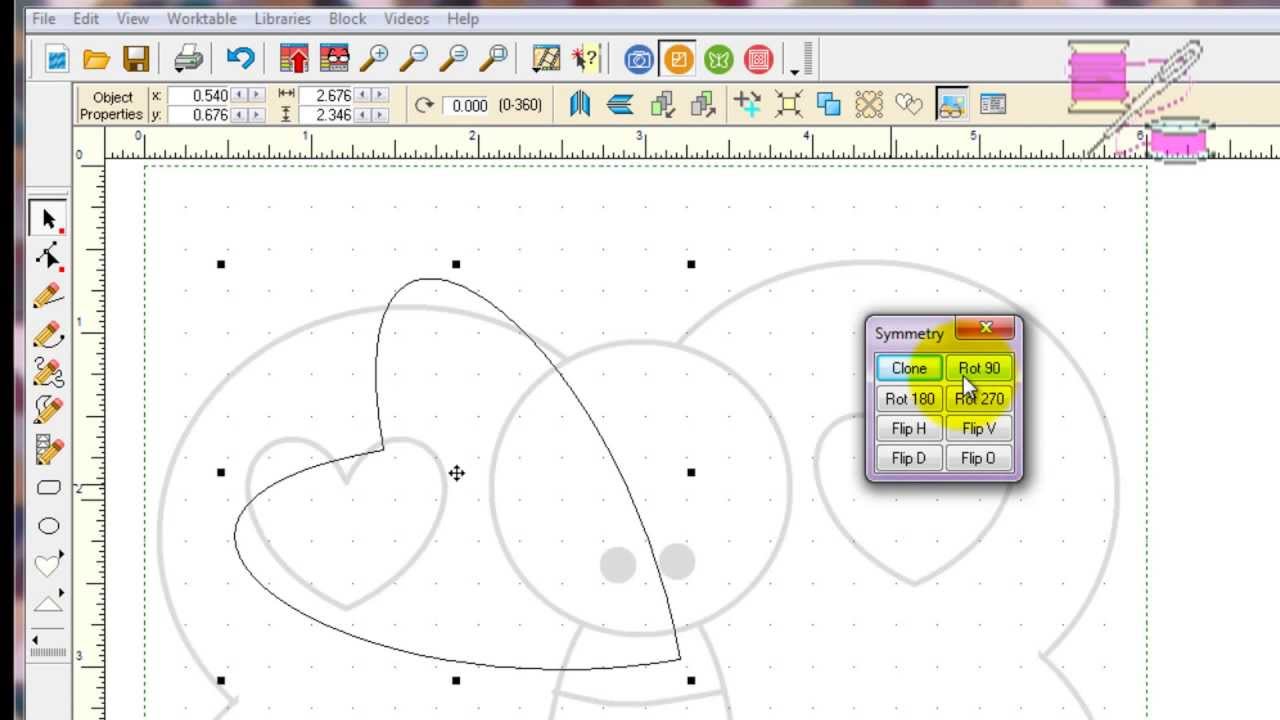Image resolution: width=1280 pixels, height=720 pixels.
Task: Open the Worktable menu
Action: (x=202, y=19)
